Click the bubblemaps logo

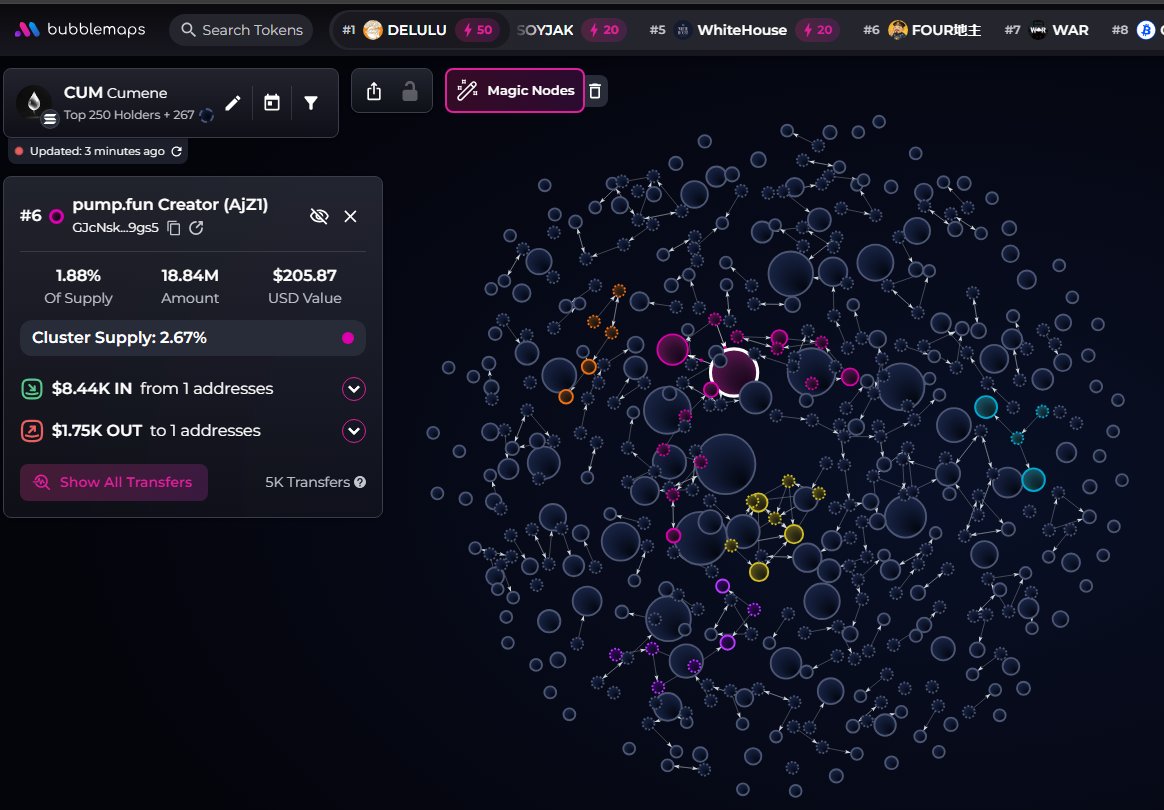pyautogui.click(x=80, y=30)
